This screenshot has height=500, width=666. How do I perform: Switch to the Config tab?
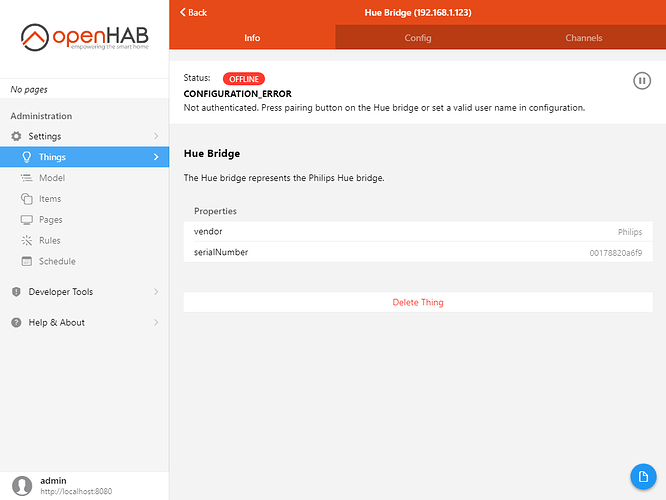coord(418,38)
